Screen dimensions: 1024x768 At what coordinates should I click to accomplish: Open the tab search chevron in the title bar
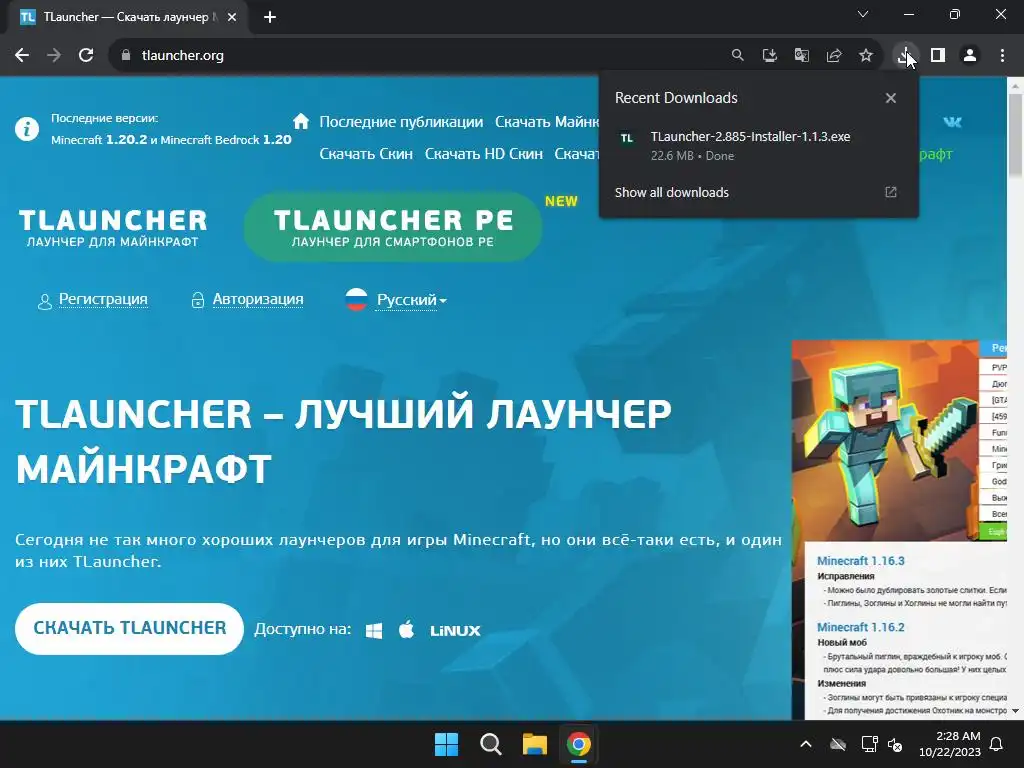click(x=863, y=14)
